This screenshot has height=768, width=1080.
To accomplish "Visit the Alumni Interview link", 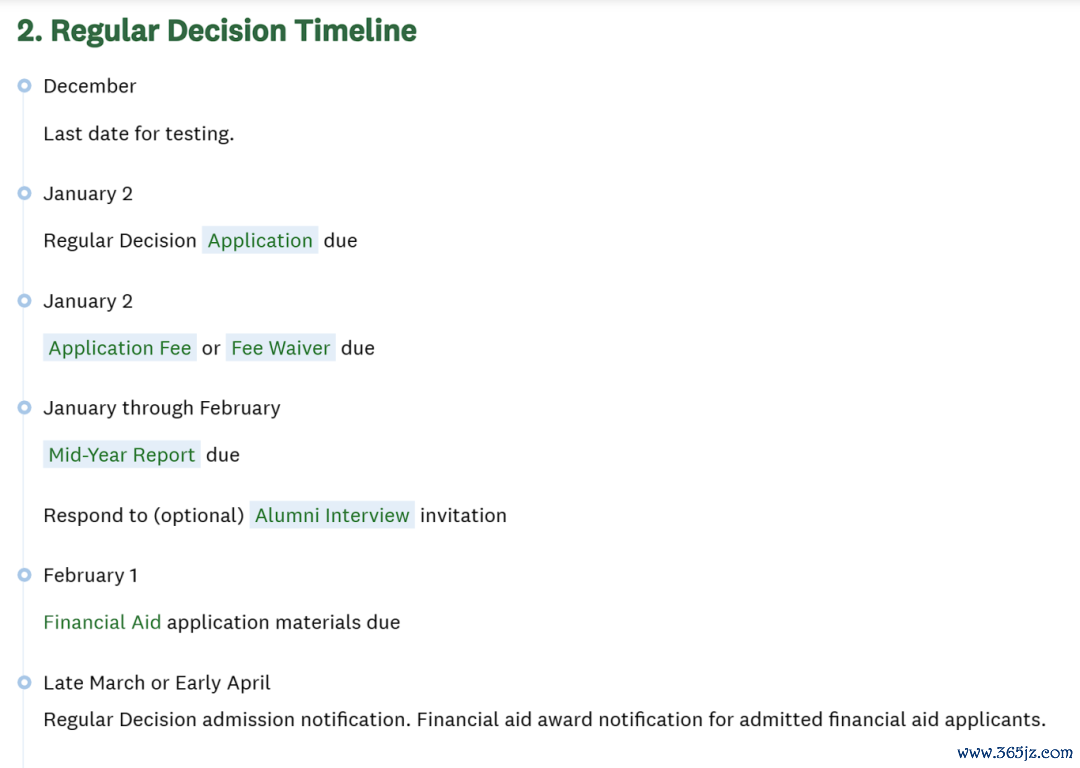I will click(333, 515).
